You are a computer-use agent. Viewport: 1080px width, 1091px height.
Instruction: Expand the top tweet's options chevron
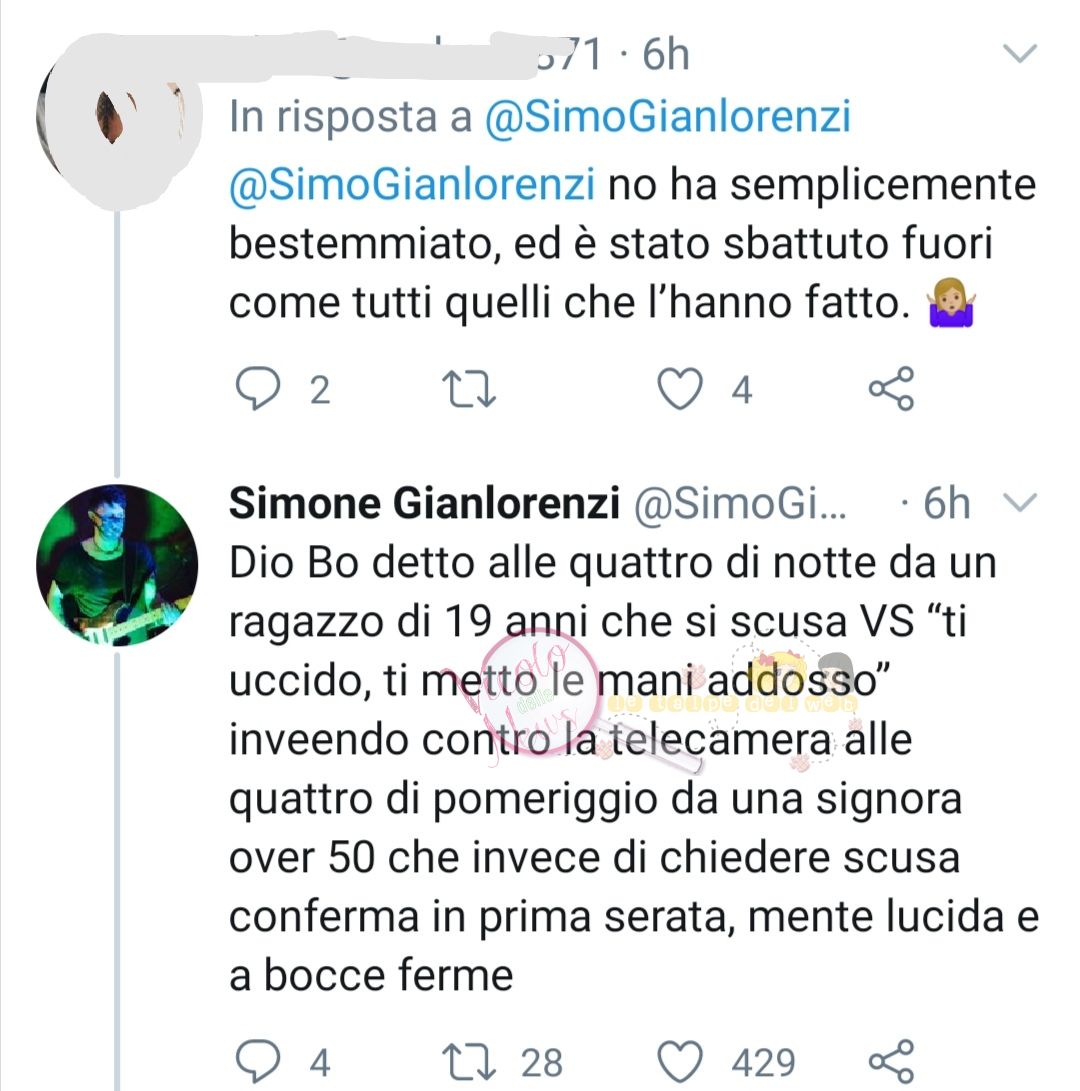(x=1021, y=52)
